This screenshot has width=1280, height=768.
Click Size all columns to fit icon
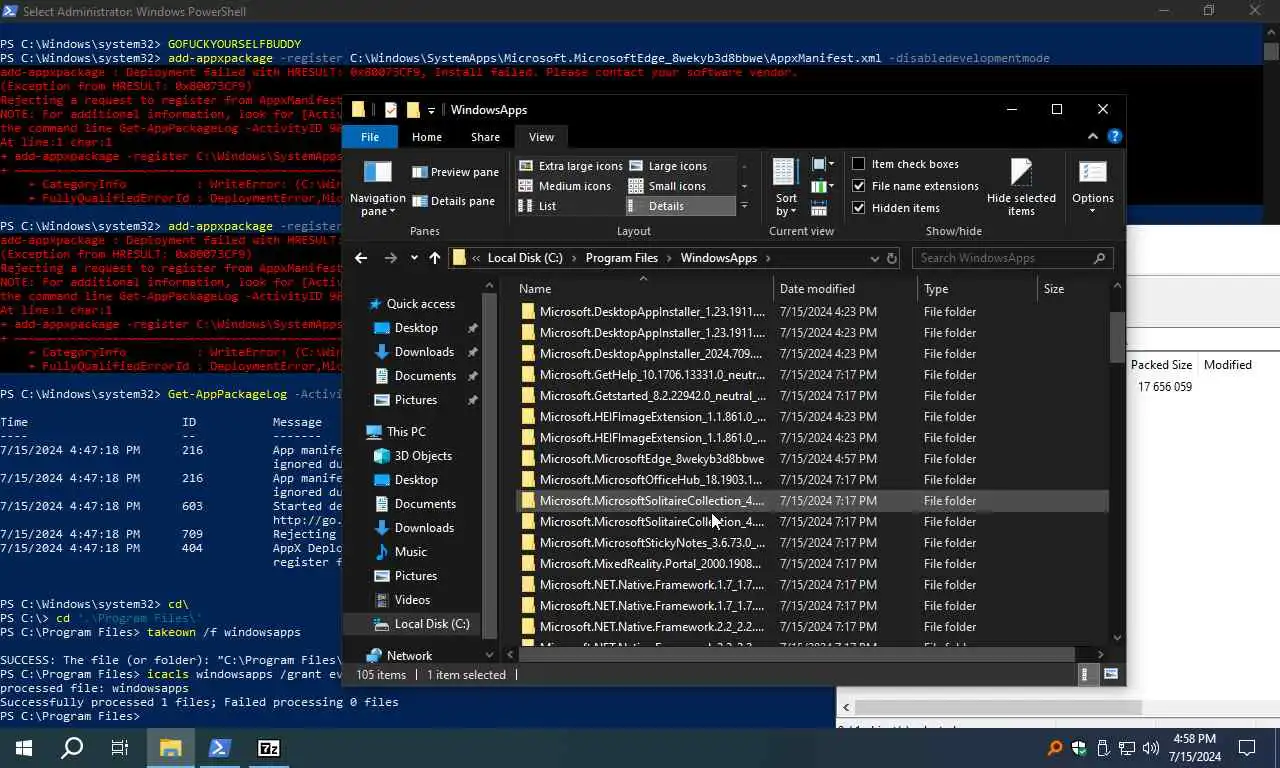(819, 208)
